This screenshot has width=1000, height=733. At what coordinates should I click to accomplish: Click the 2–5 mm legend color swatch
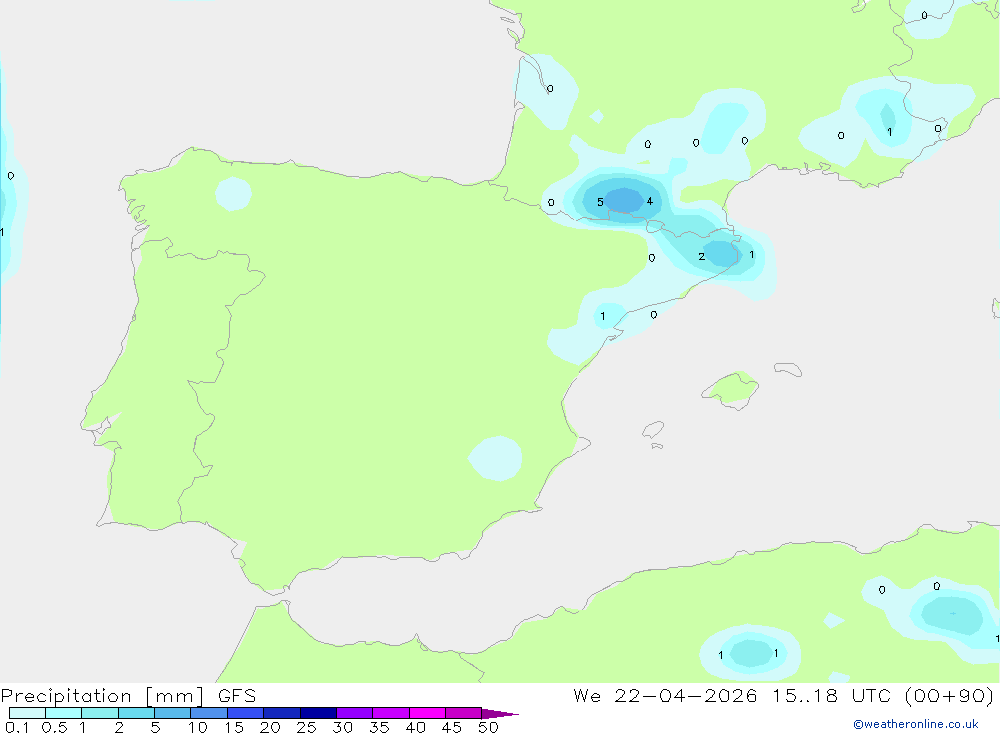pyautogui.click(x=136, y=713)
